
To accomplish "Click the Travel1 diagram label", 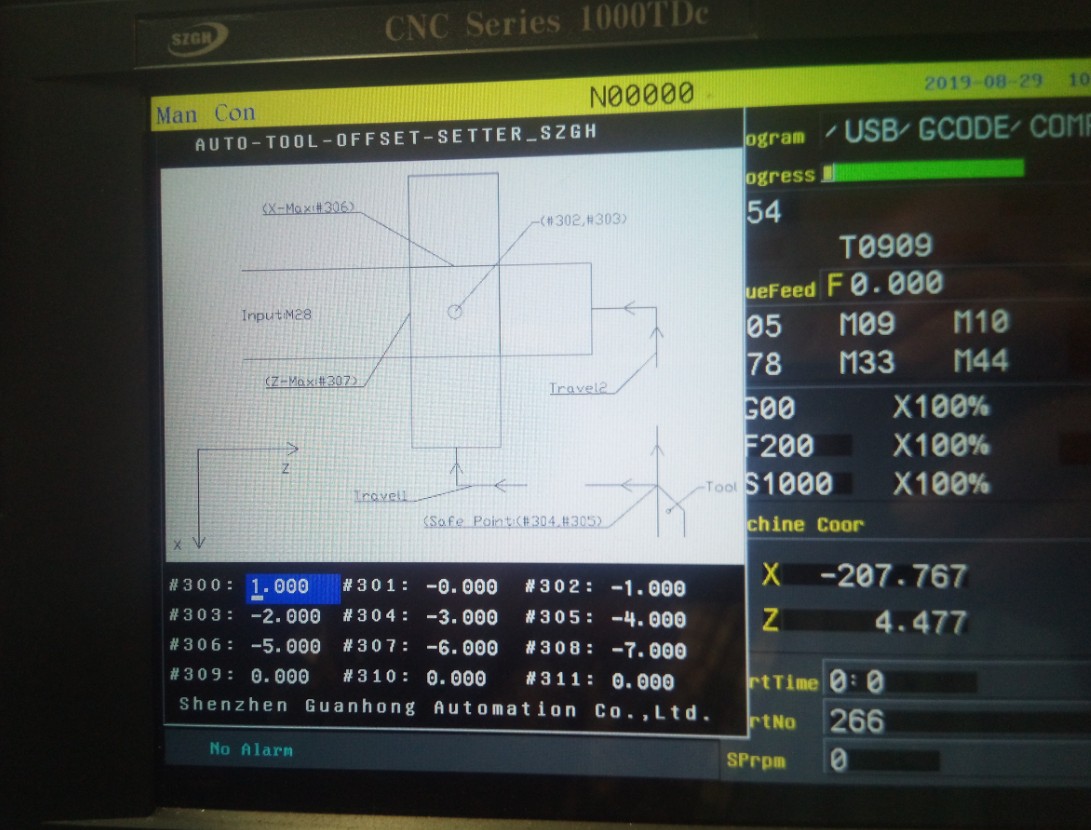I will pos(380,495).
